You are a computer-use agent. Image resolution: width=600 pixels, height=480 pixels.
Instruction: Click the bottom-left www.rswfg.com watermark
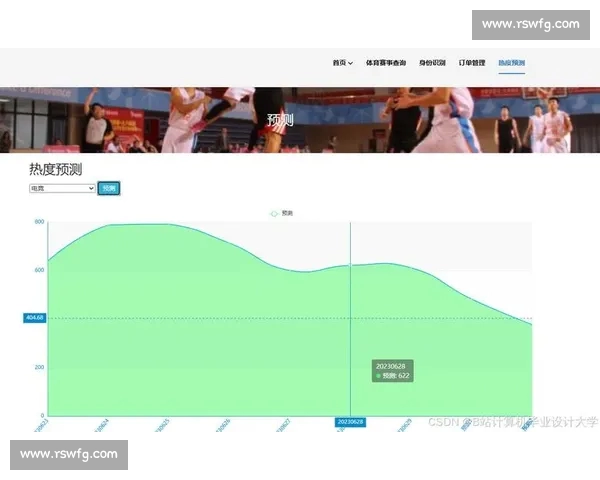point(69,454)
